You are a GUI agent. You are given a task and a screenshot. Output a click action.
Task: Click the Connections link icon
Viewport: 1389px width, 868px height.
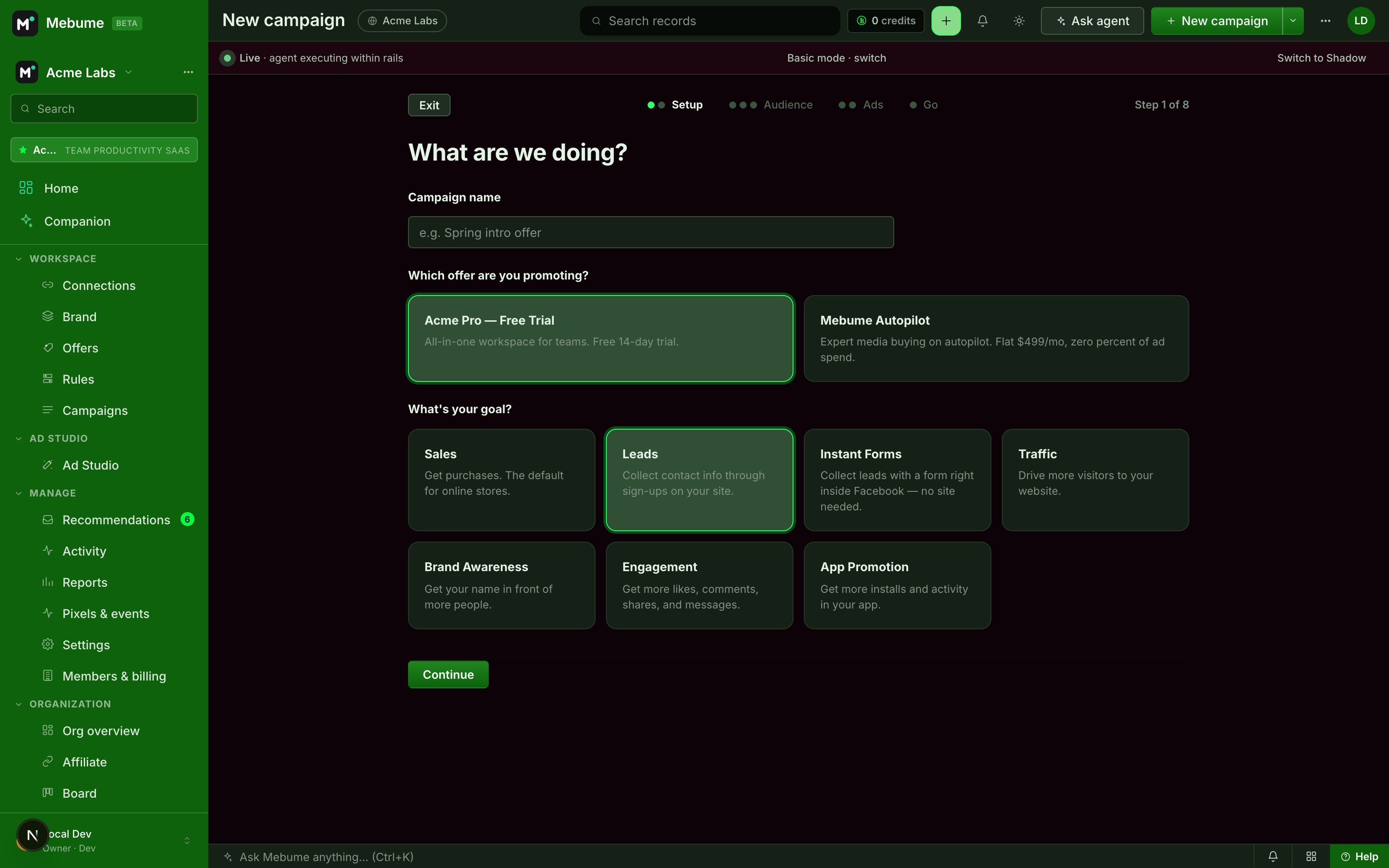pos(48,285)
